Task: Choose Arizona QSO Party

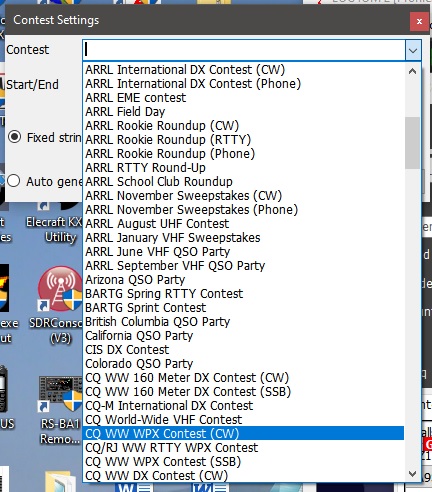Action: (x=243, y=280)
